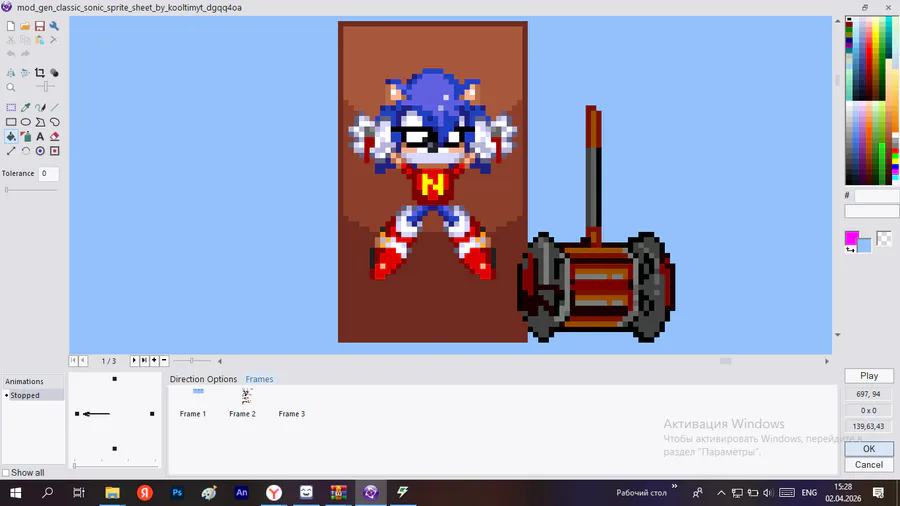Select the freehand Brush tool
The height and width of the screenshot is (506, 900).
(40, 107)
